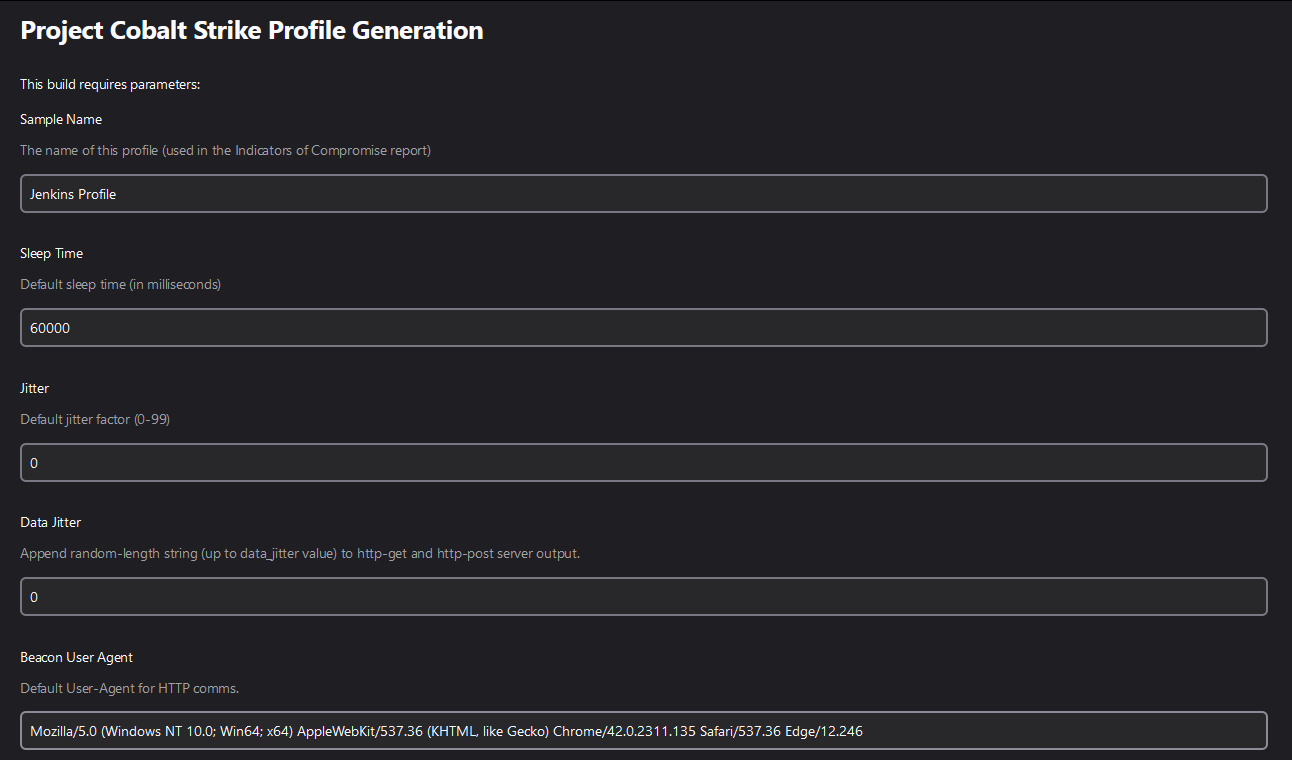Click the jitter factor (0-99) description
This screenshot has width=1292, height=760.
tap(95, 419)
